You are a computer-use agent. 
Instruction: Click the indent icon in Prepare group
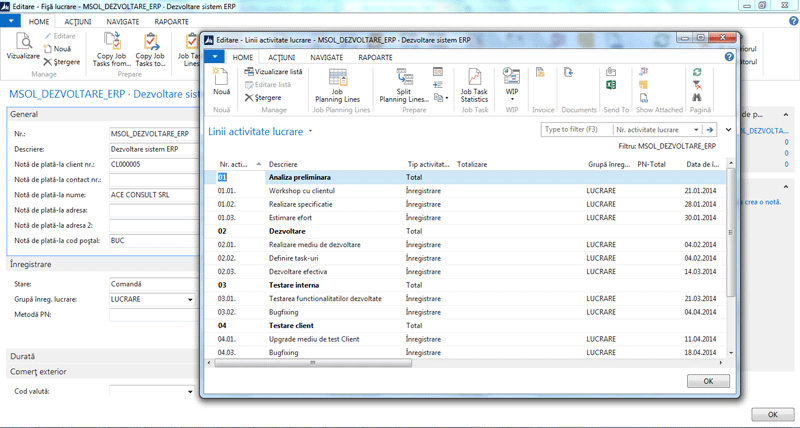click(x=438, y=85)
